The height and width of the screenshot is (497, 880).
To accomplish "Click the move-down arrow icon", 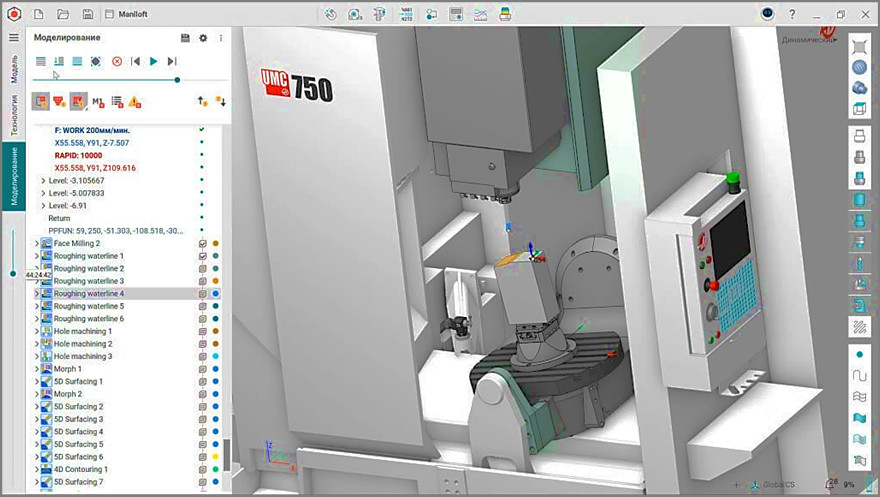I will [x=221, y=101].
